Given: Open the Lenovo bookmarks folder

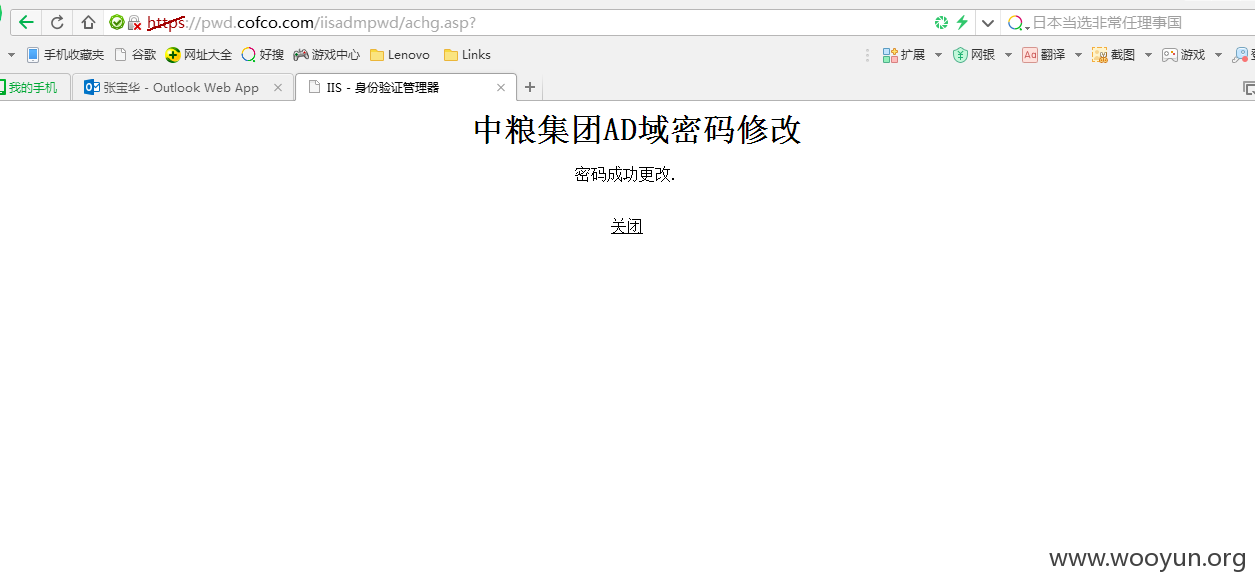Looking at the screenshot, I should click(400, 55).
